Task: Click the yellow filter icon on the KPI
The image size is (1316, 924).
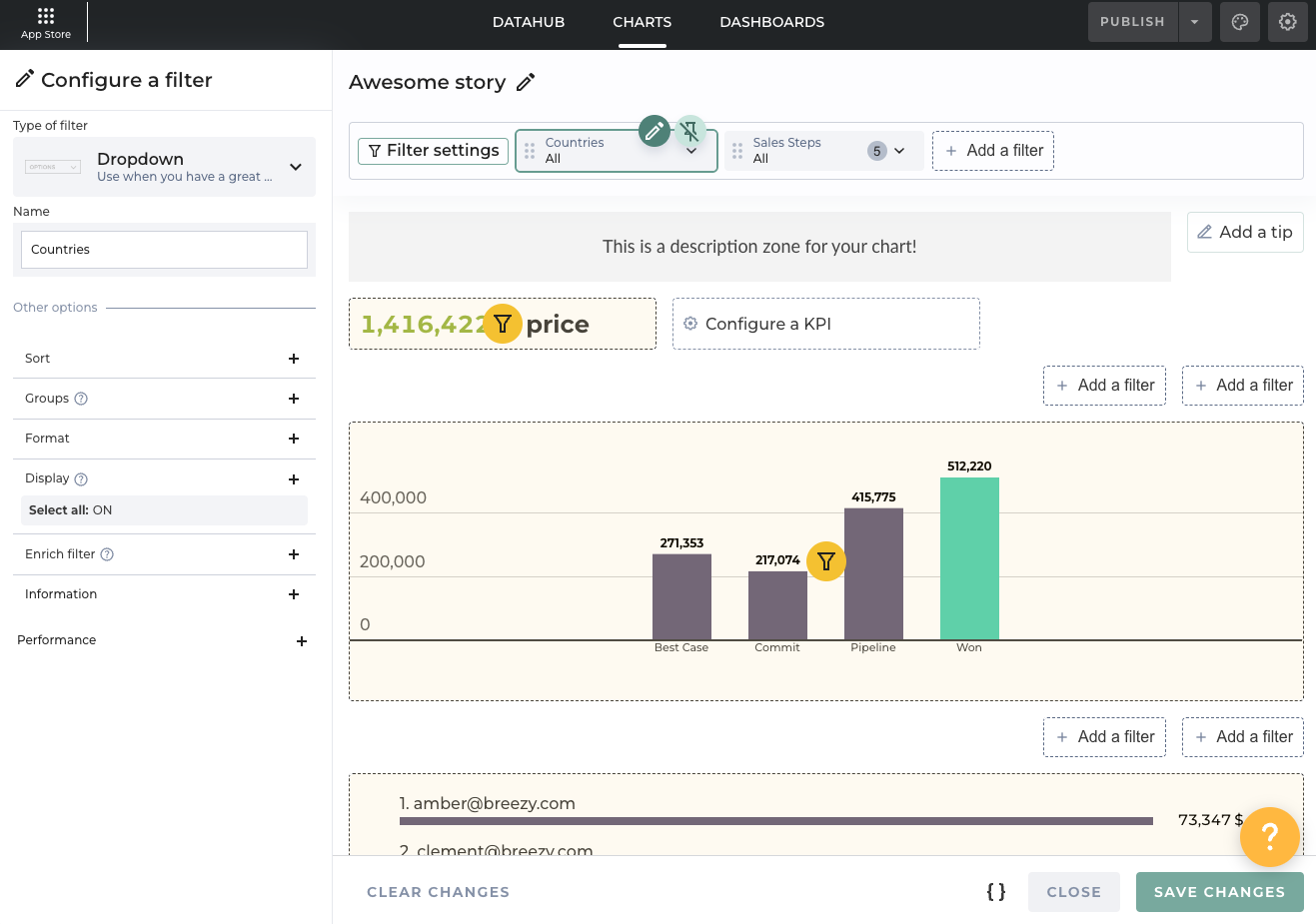Action: point(503,324)
